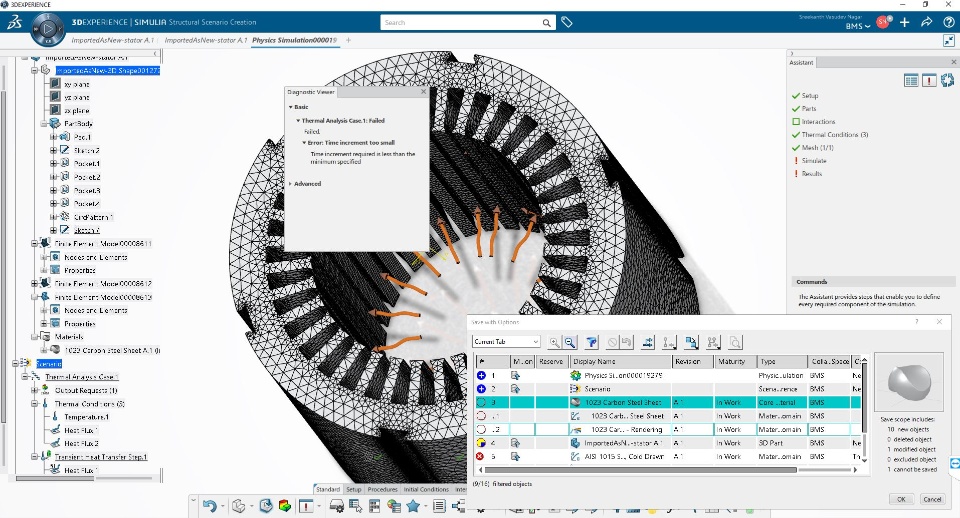Toggle the Thermal Conditions (3) check
Screen dimensions: 960x518
796,134
